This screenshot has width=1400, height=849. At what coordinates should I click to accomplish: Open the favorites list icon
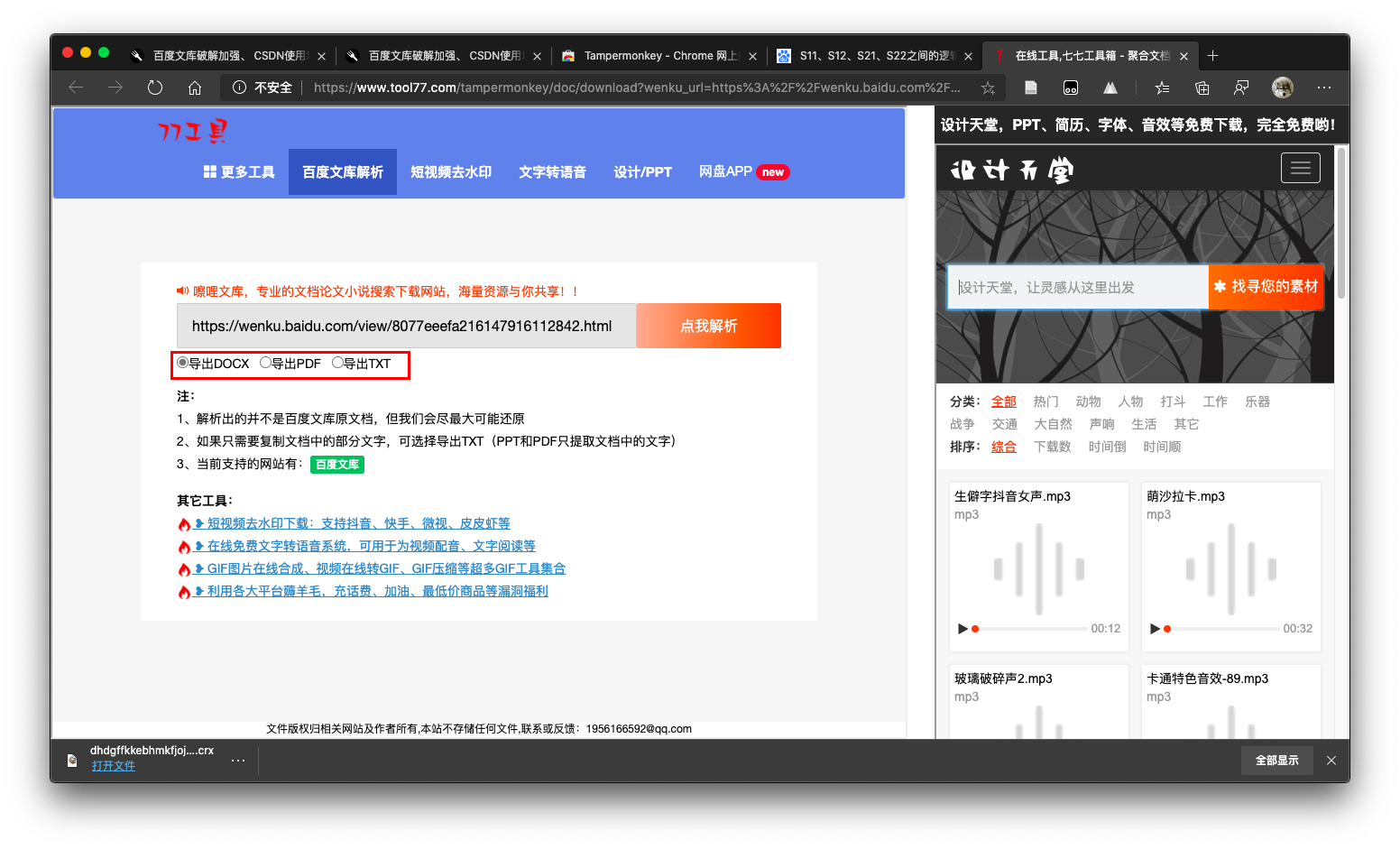(x=1162, y=88)
